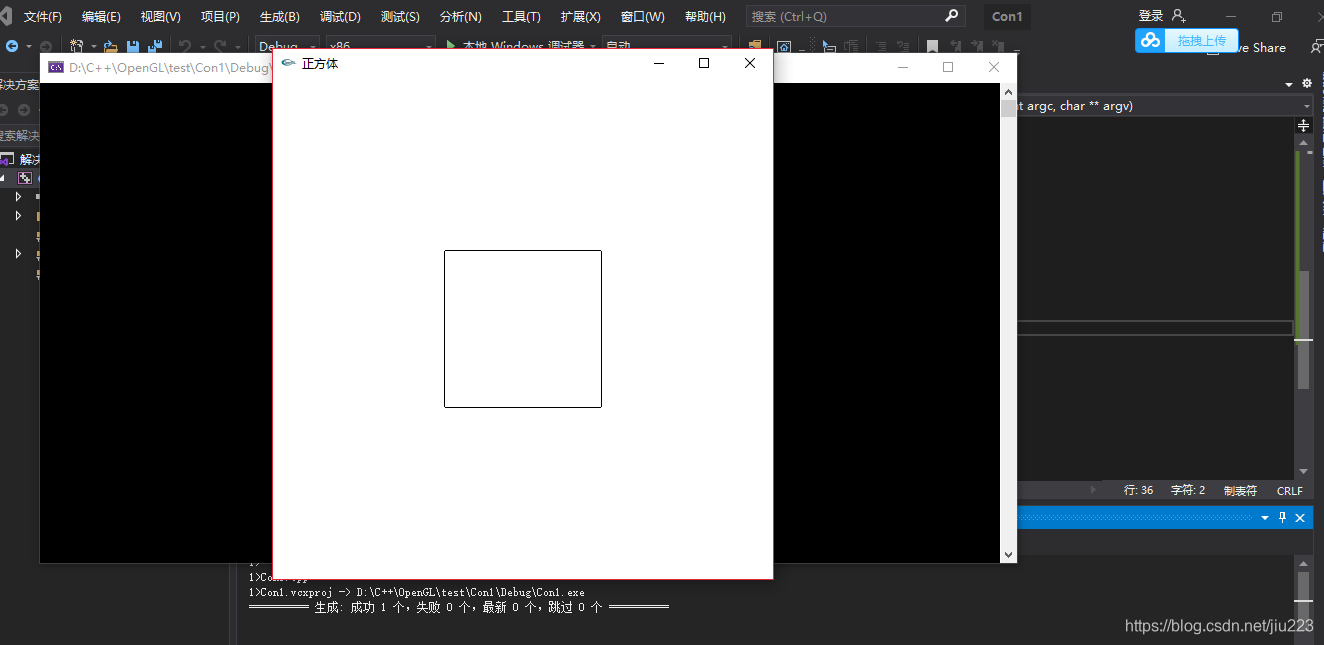Select the Save All icon on toolbar

157,46
